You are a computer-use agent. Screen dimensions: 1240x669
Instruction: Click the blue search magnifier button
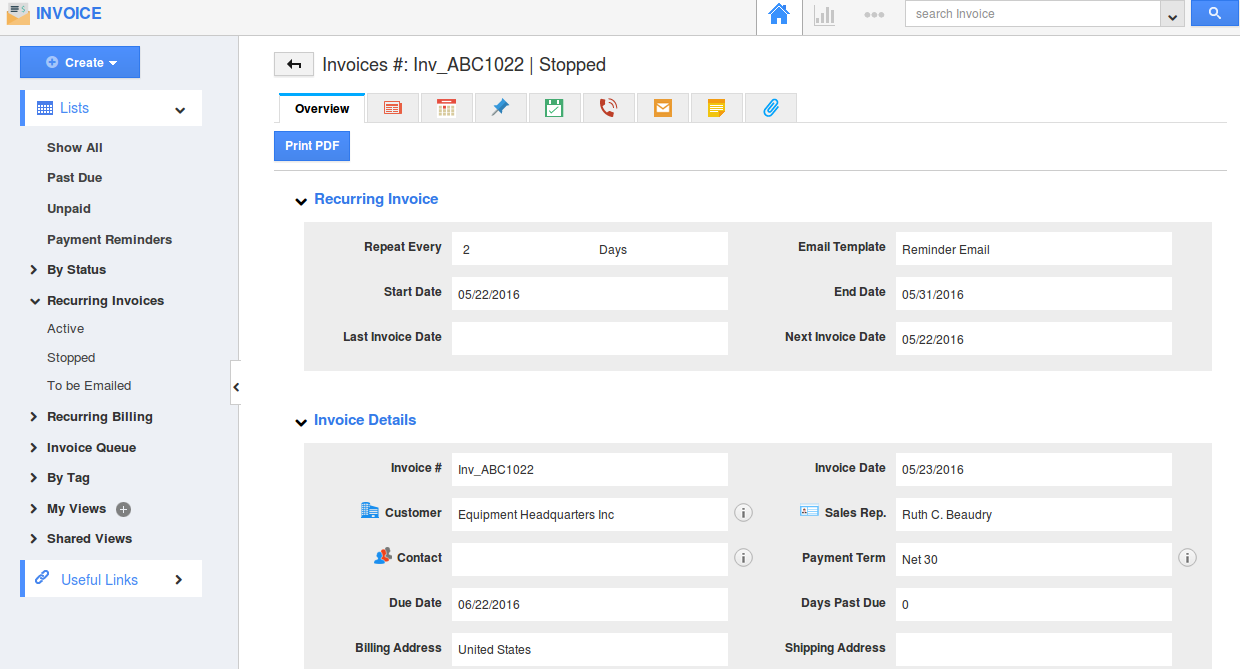1214,14
